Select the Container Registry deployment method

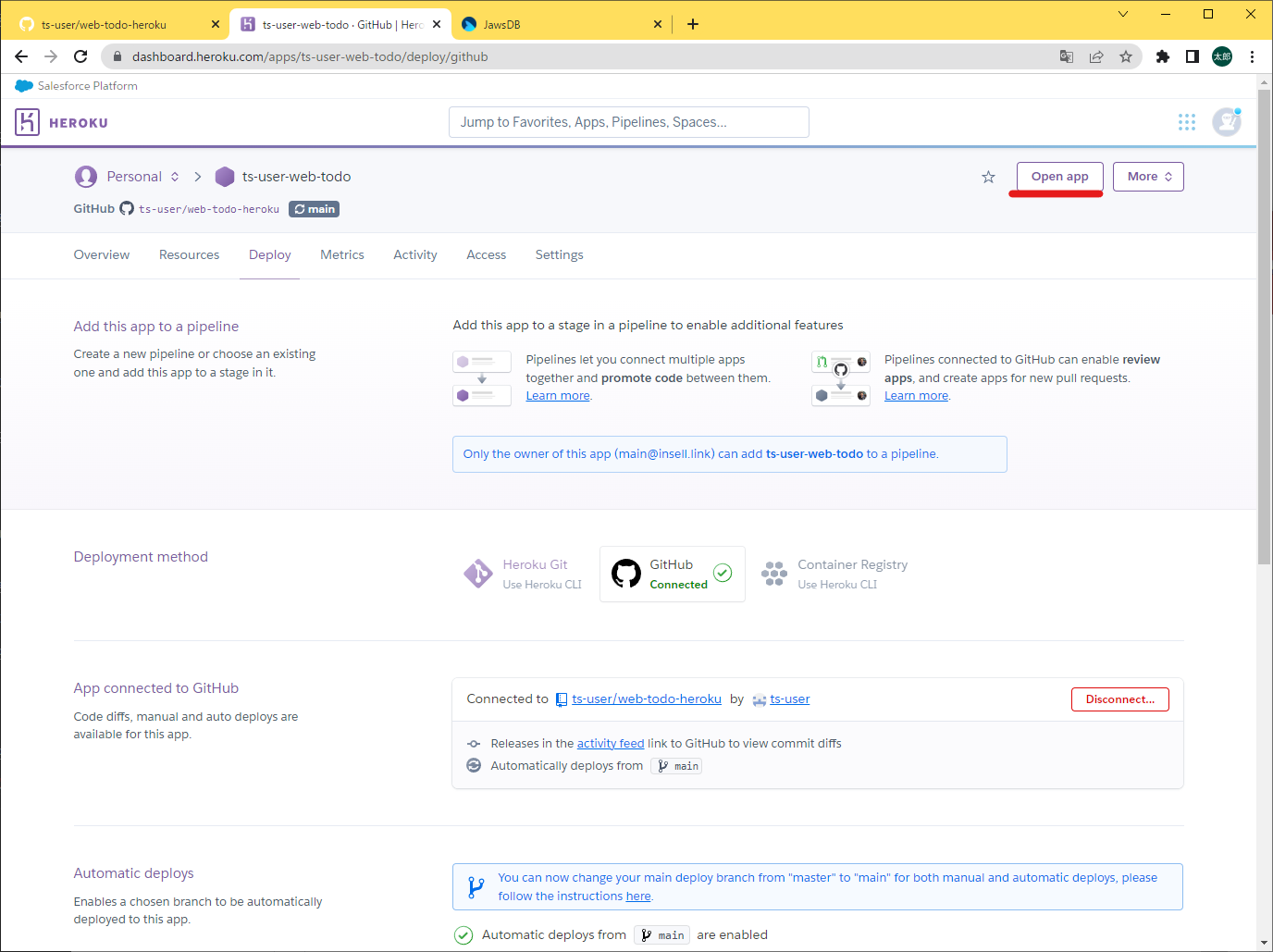click(x=835, y=574)
